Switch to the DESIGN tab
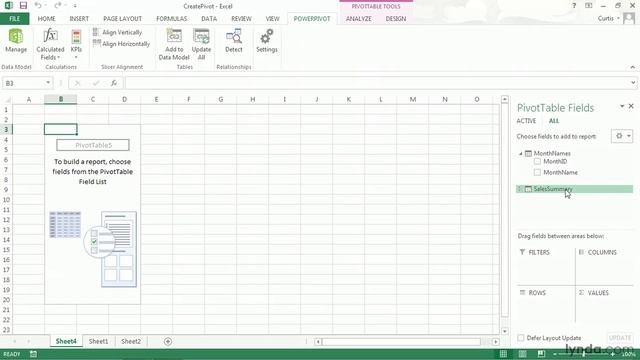640x360 pixels. (x=396, y=18)
